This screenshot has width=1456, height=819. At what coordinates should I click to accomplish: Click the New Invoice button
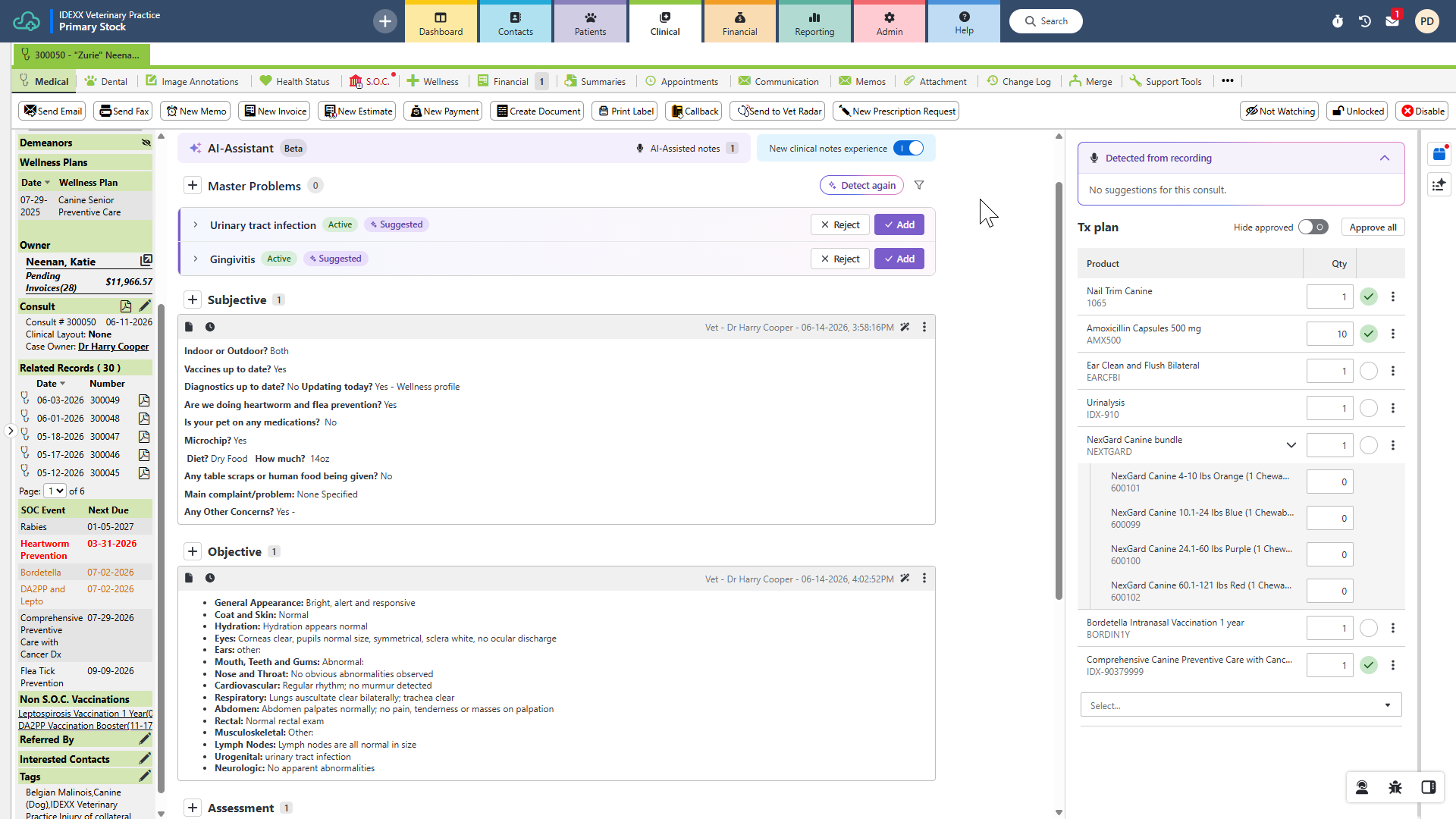coord(275,111)
